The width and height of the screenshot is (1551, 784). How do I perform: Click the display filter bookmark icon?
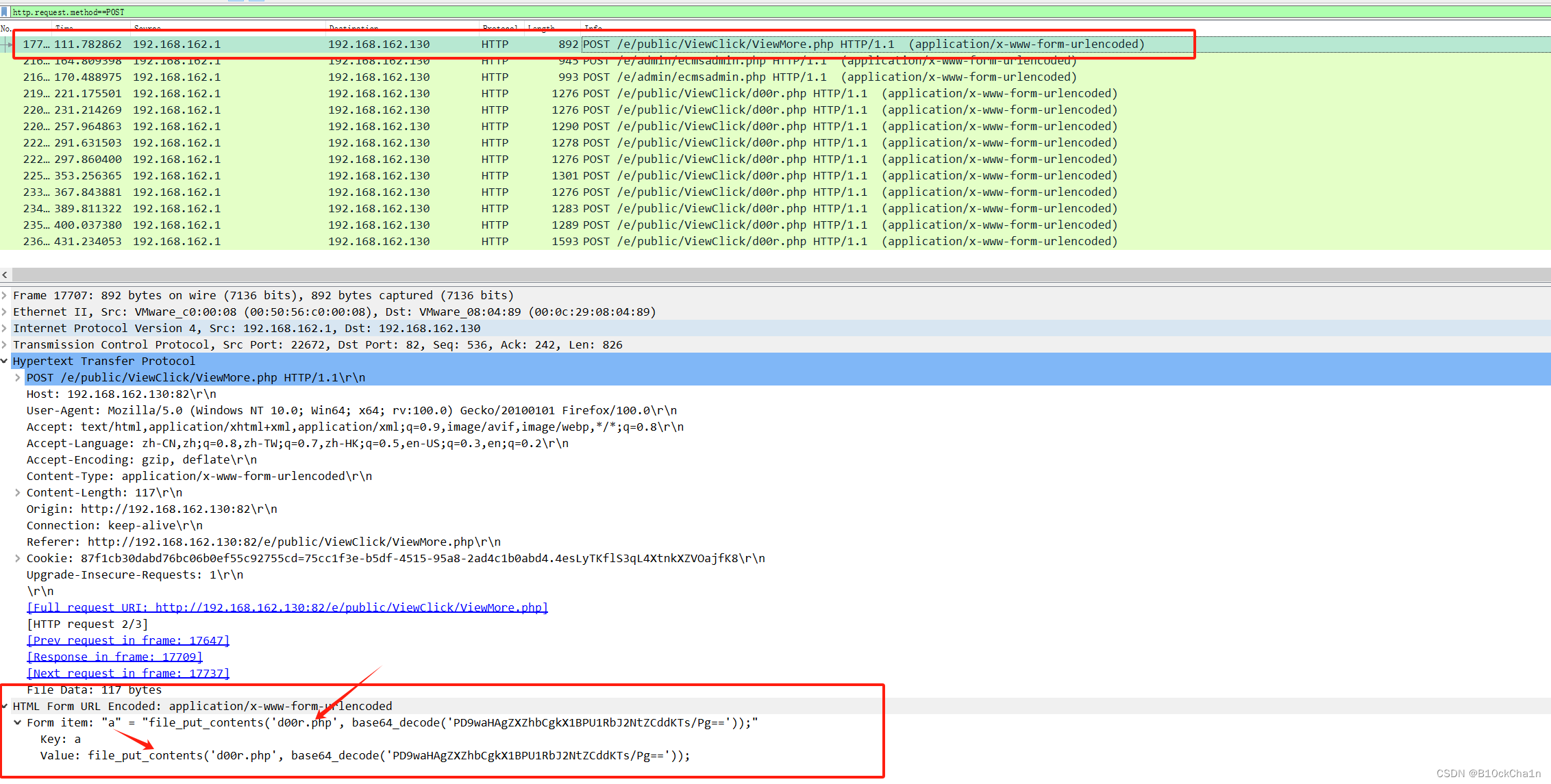pyautogui.click(x=5, y=12)
